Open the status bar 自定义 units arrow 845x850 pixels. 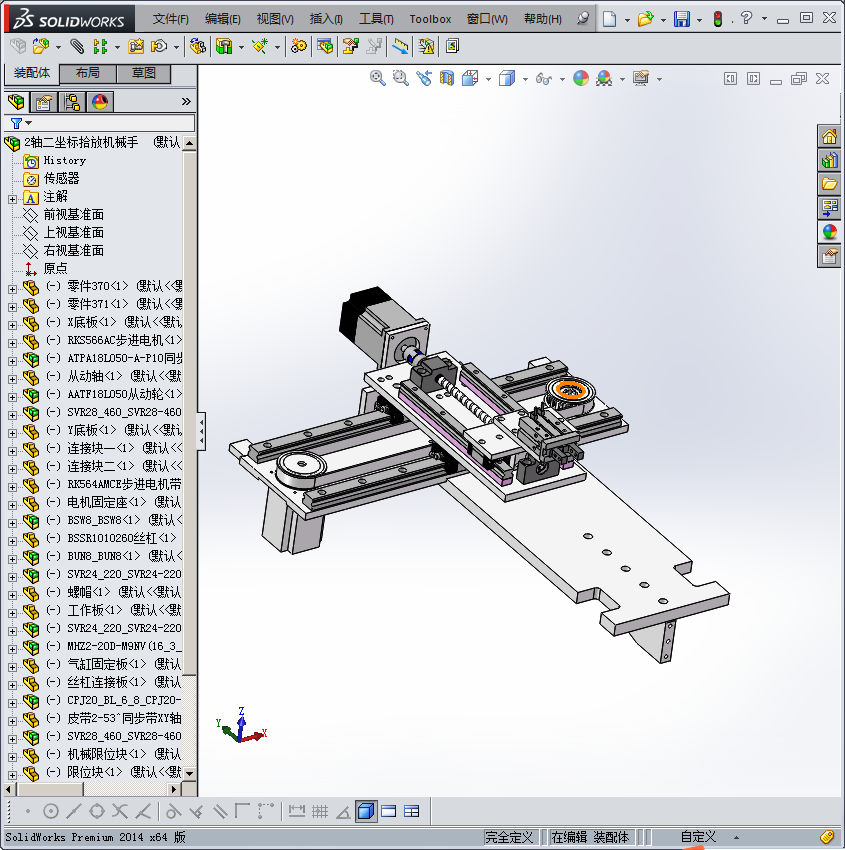(x=736, y=838)
